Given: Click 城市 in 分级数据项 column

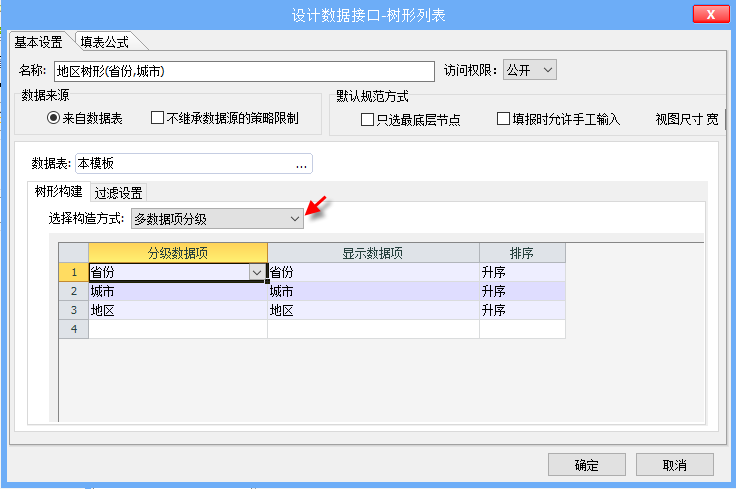Looking at the screenshot, I should [x=178, y=291].
